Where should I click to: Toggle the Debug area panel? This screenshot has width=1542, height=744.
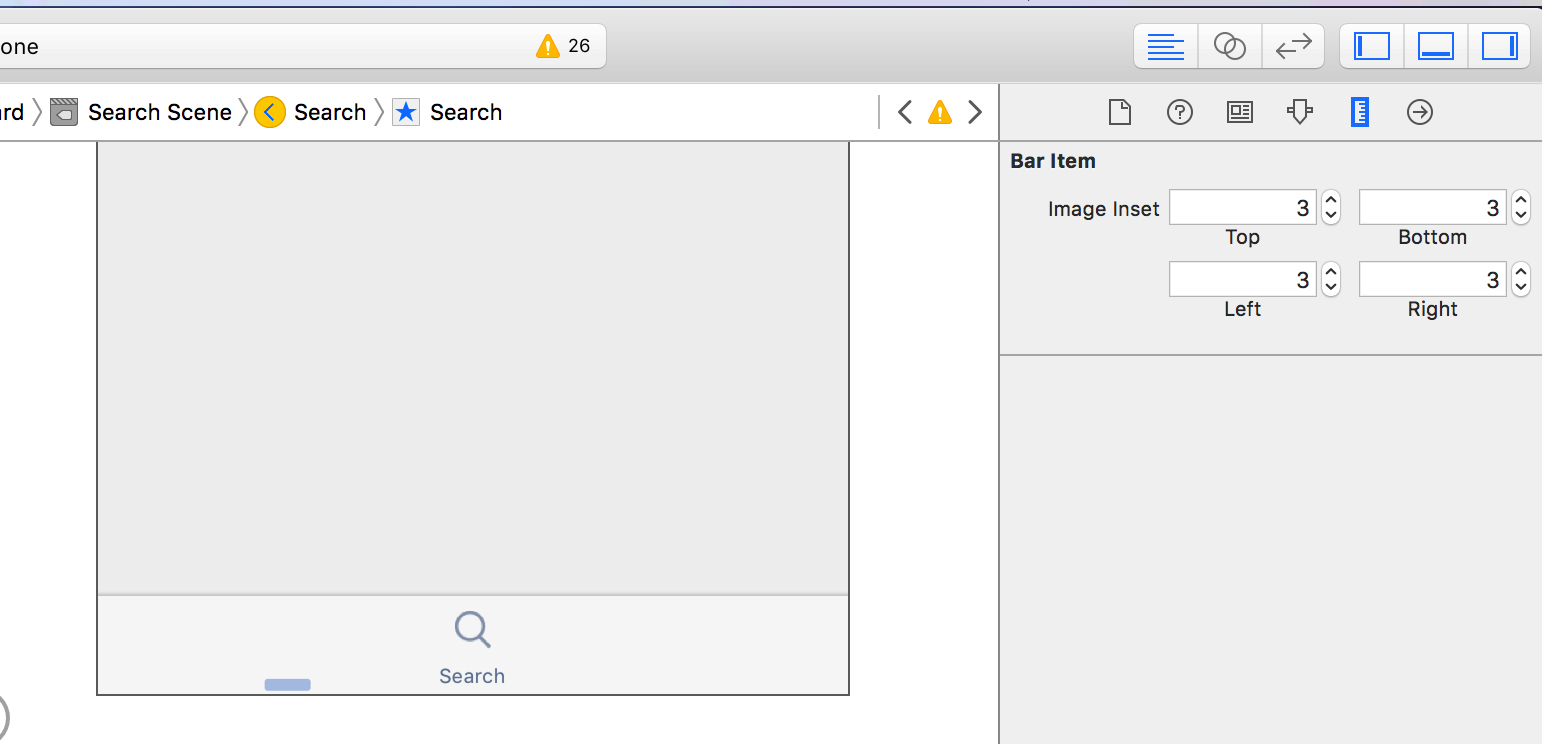(x=1436, y=46)
